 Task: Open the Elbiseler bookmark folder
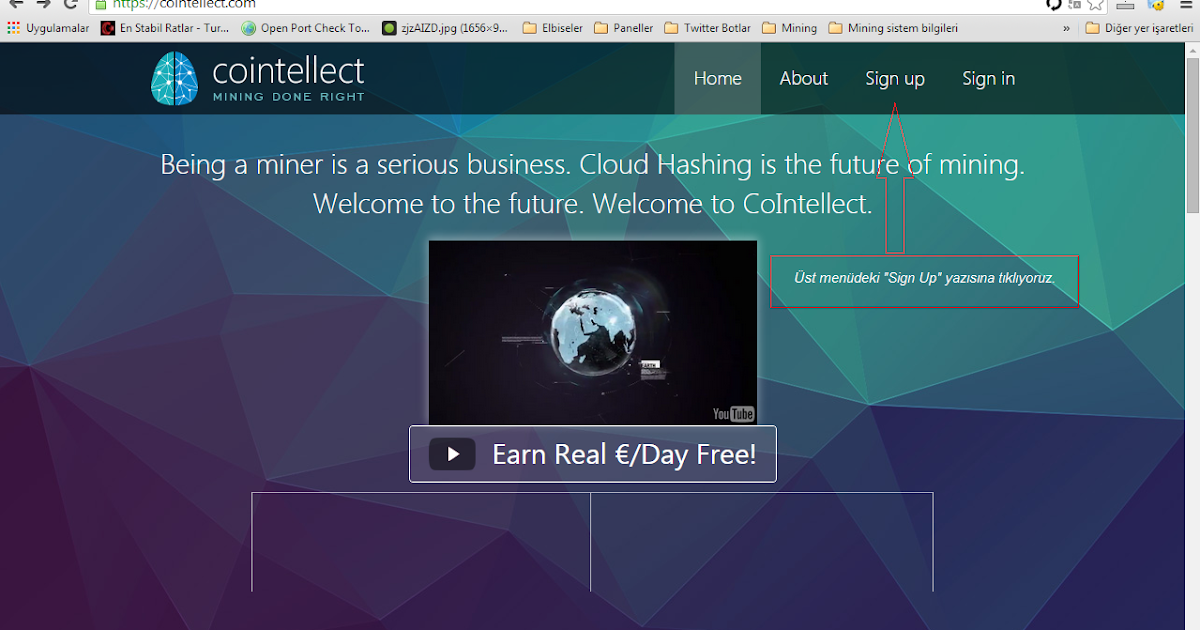pyautogui.click(x=553, y=28)
